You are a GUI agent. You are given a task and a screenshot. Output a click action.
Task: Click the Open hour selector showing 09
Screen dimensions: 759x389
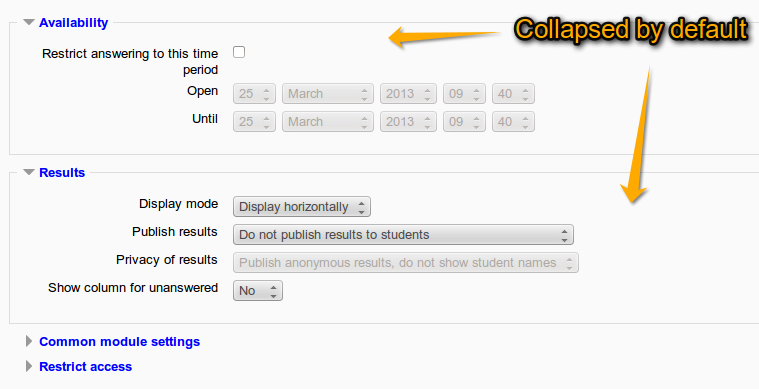tap(464, 94)
